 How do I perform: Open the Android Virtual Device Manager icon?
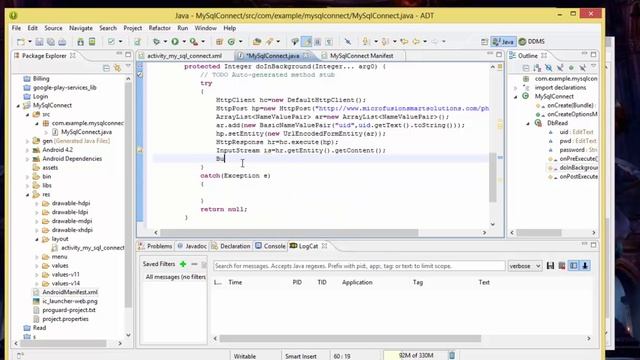point(92,42)
